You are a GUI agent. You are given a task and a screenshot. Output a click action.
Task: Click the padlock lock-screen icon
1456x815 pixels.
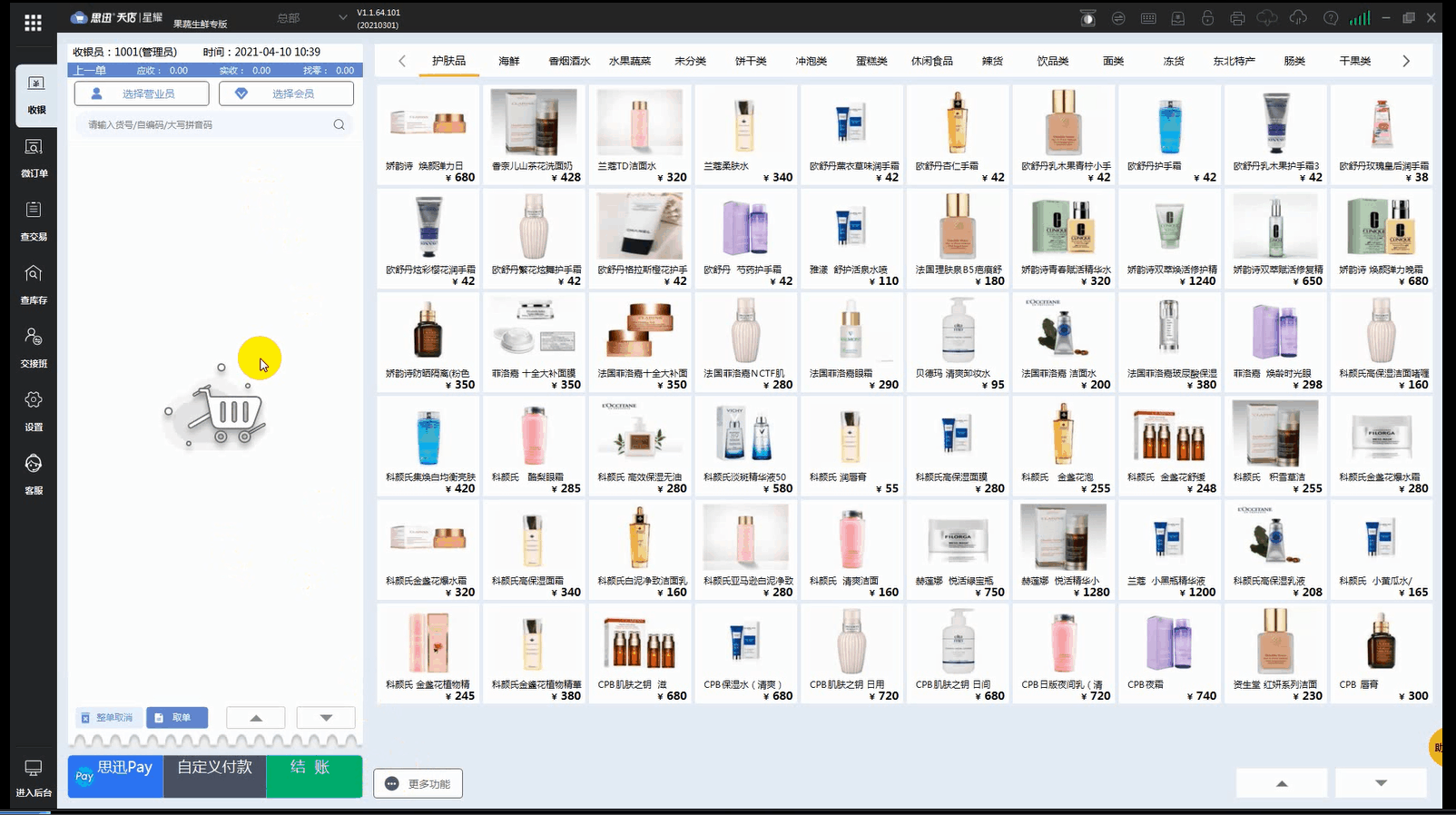[x=1207, y=18]
